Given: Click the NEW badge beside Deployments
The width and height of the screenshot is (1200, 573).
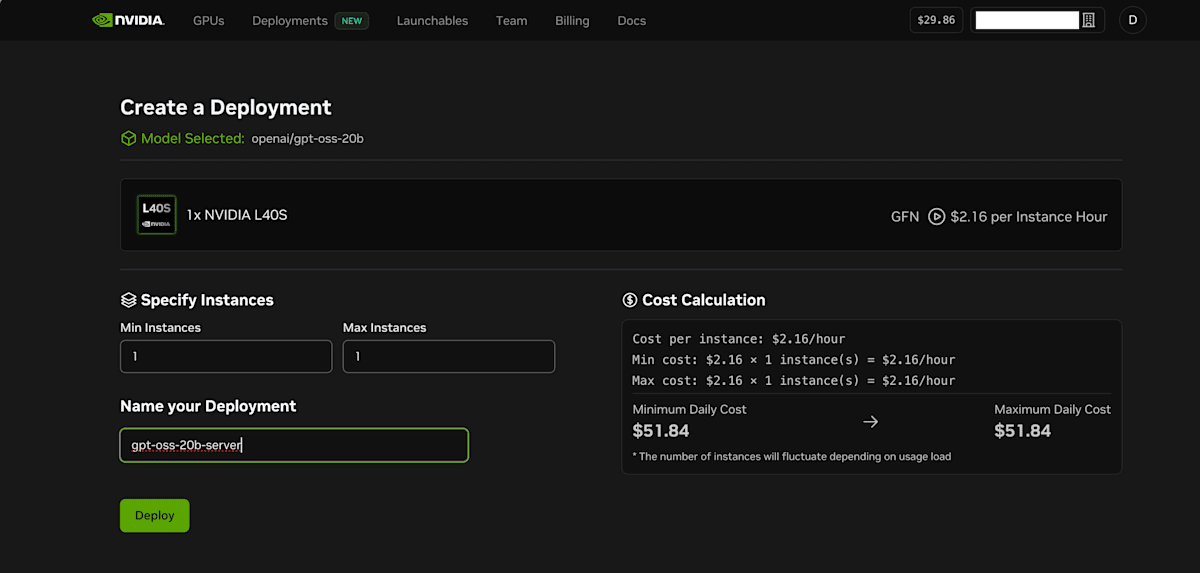Looking at the screenshot, I should (x=352, y=20).
